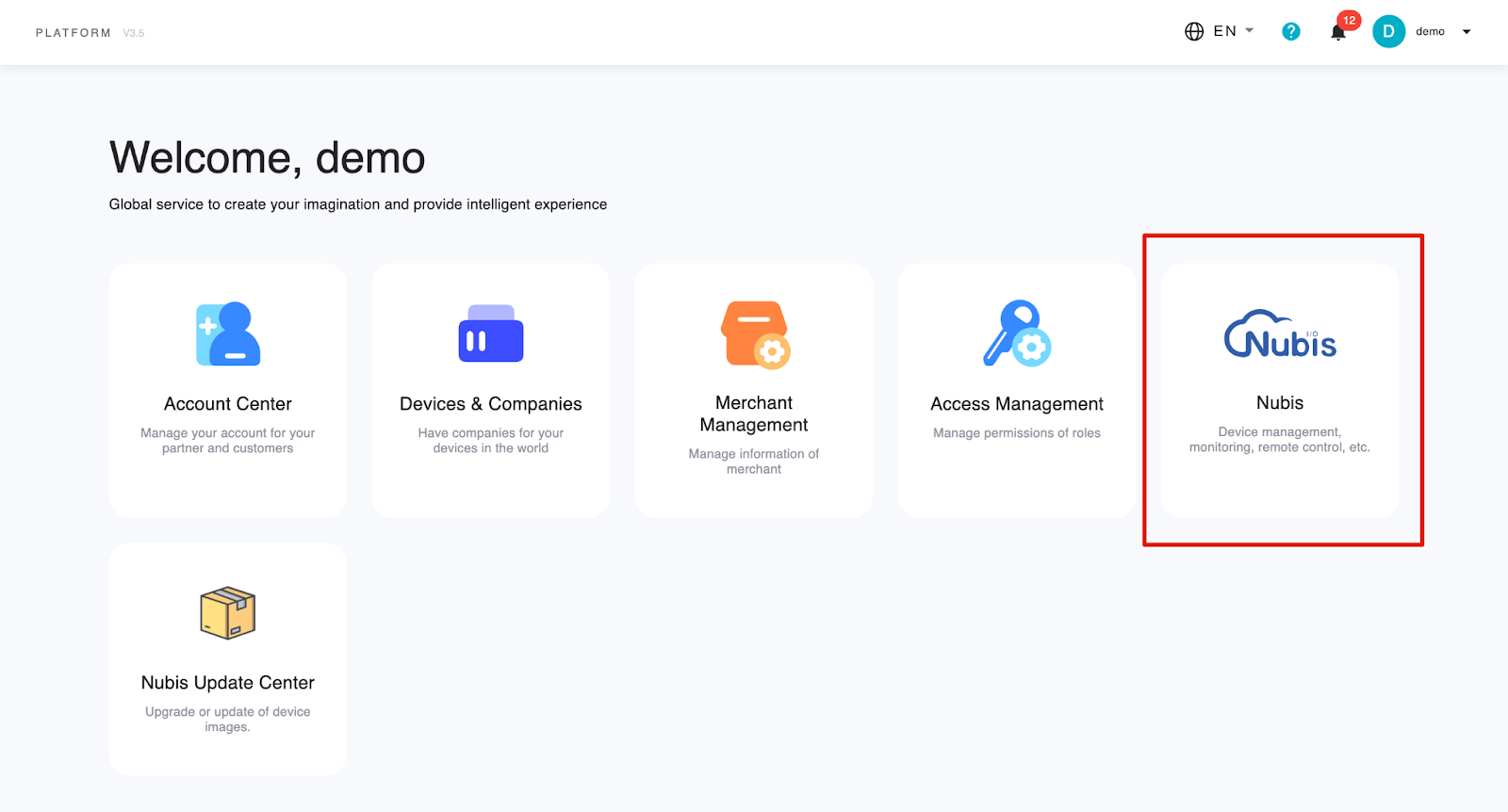Open the Account Center user icon
The image size is (1508, 812).
tap(228, 333)
